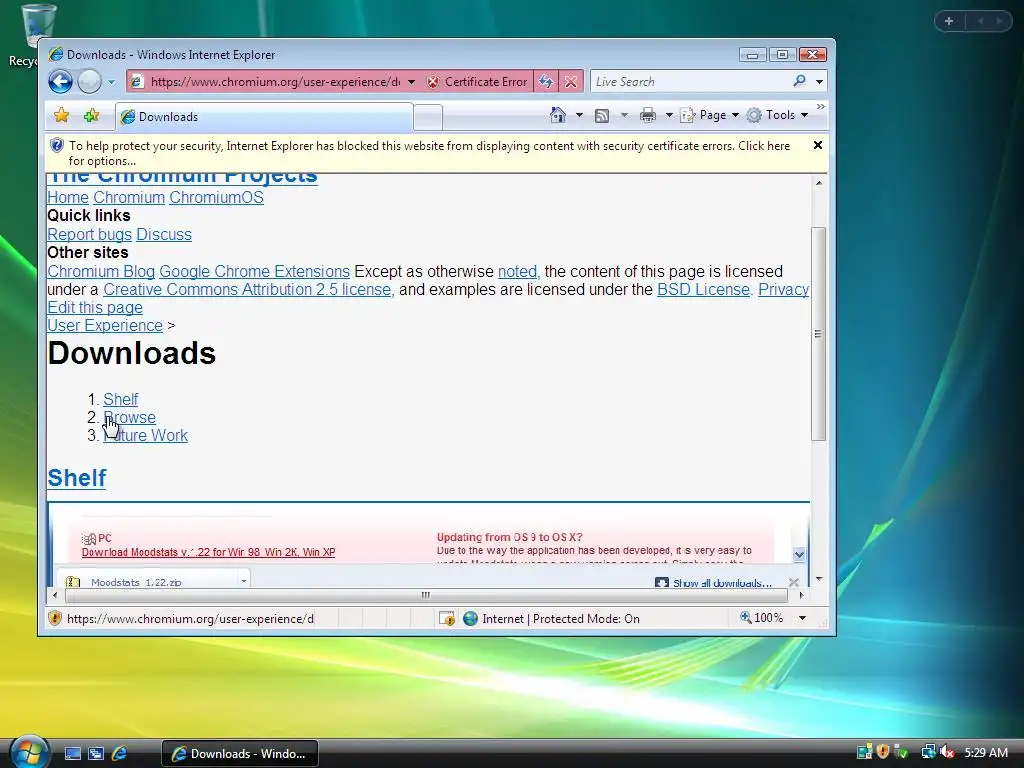Jump to Shelf in contents list
Viewport: 1024px width, 768px height.
121,399
